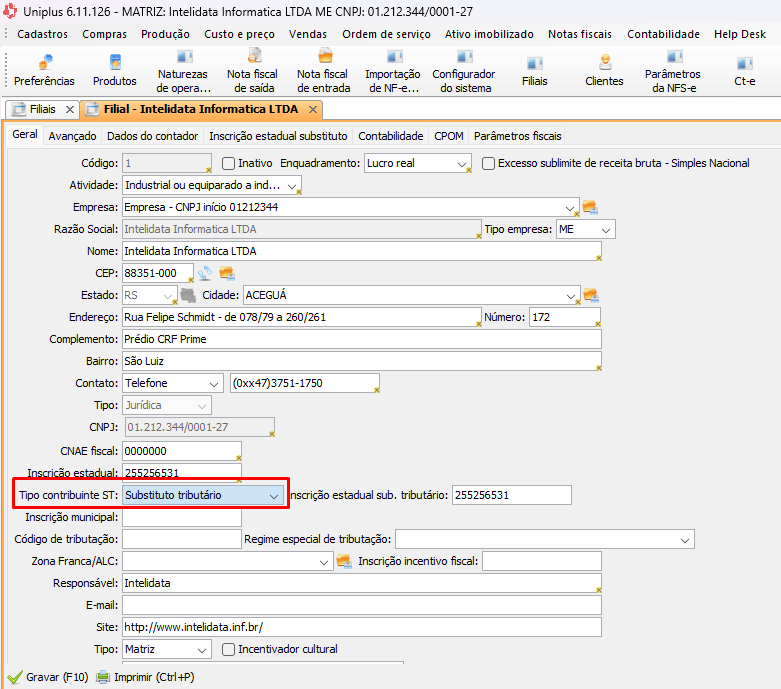Open Tipo contribuinte ST dropdown

203,496
